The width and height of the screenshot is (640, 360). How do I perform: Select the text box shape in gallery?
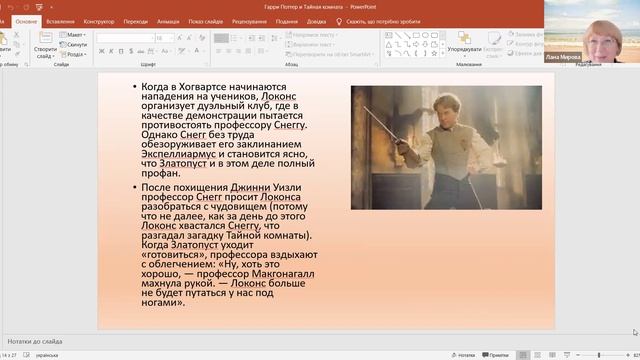(x=389, y=36)
